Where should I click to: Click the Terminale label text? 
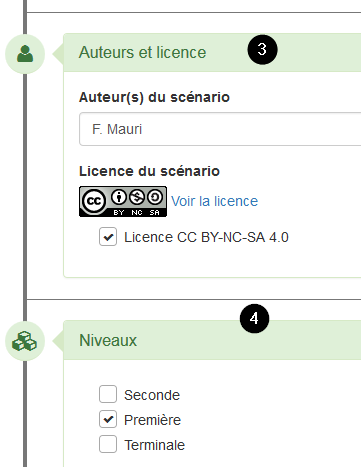(155, 445)
